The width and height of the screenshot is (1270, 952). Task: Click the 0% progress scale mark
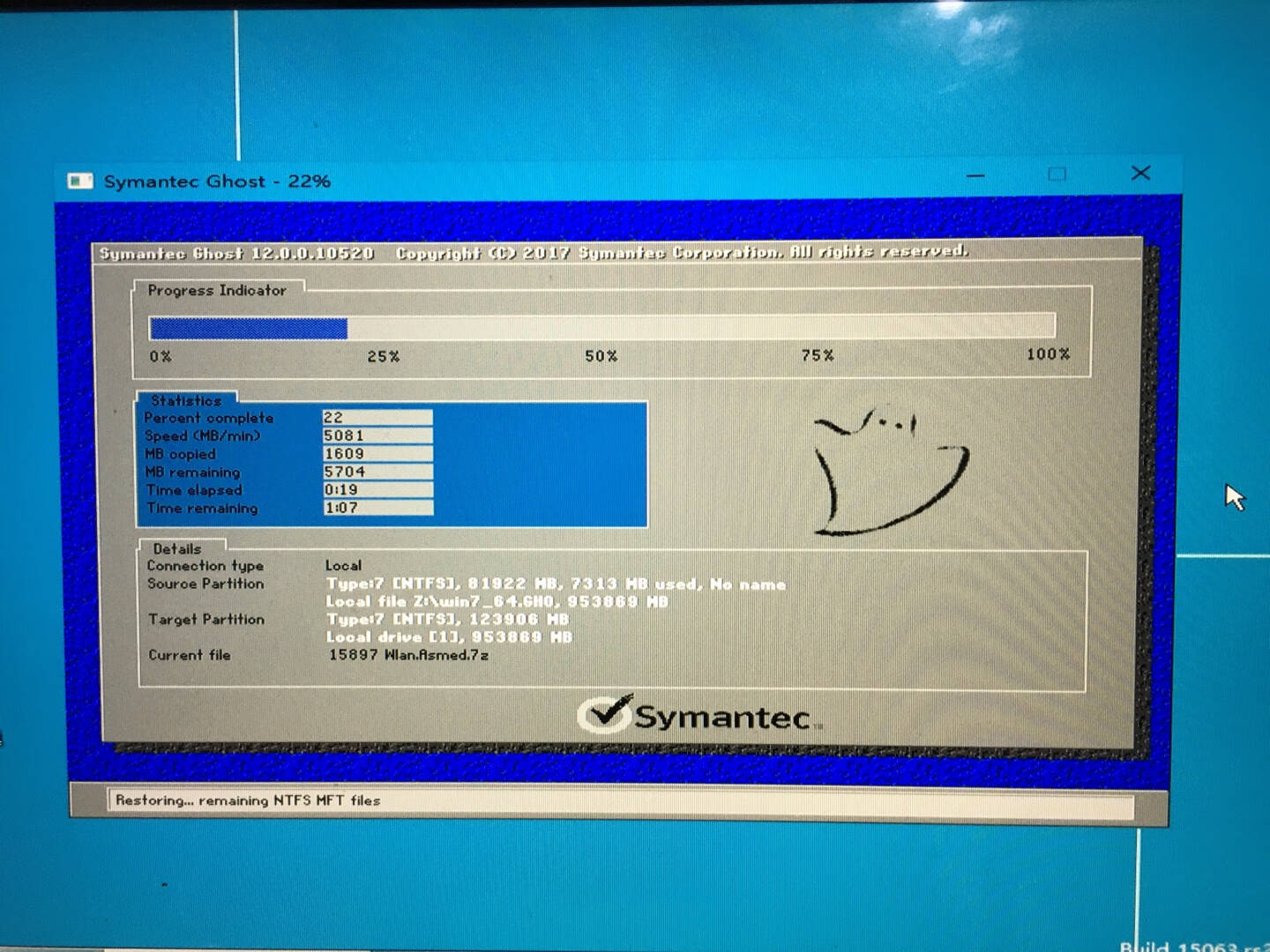(x=161, y=356)
